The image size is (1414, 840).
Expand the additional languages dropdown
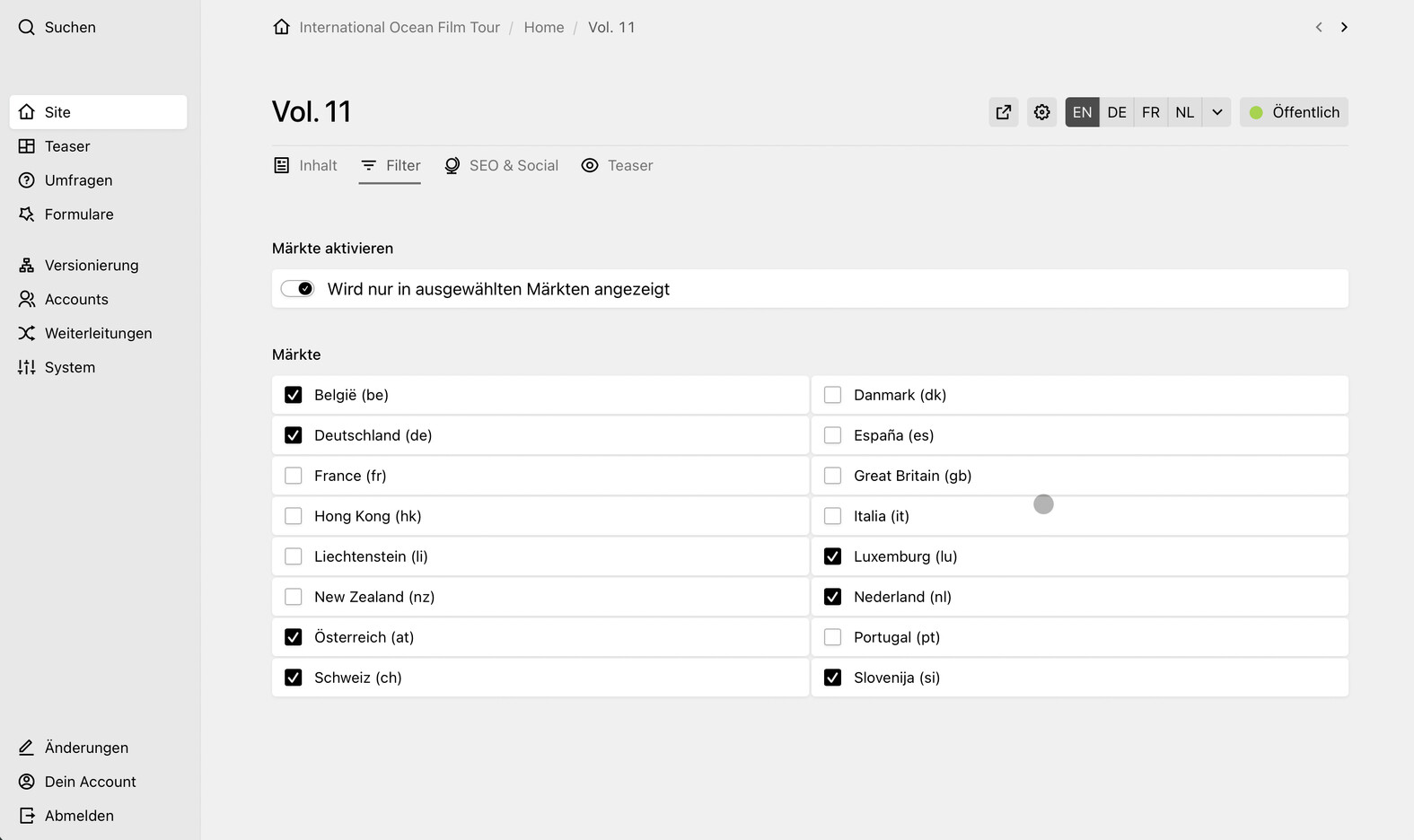coord(1216,112)
